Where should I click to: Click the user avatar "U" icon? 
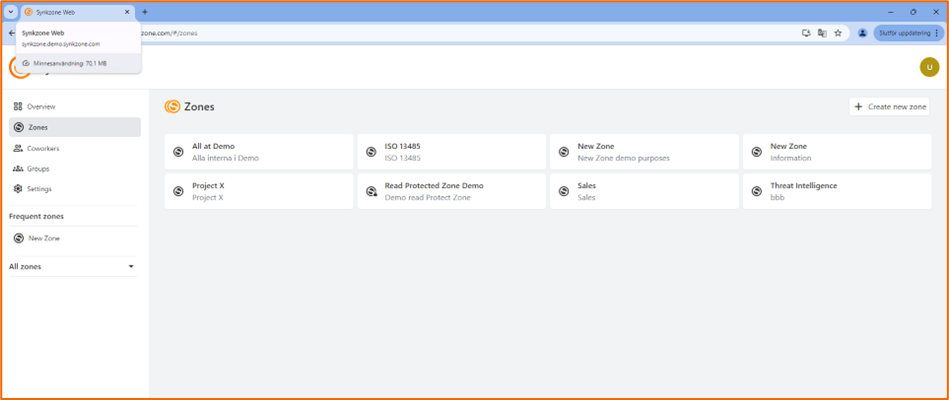coord(928,67)
